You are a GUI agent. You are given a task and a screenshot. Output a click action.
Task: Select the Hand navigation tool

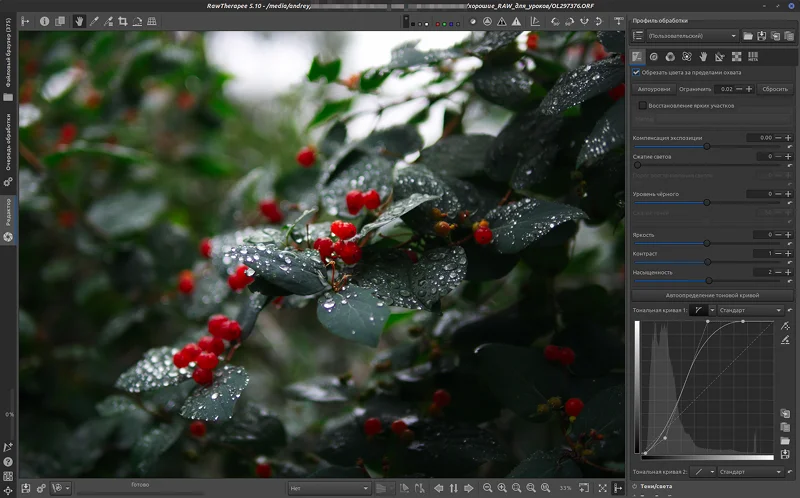click(x=79, y=20)
